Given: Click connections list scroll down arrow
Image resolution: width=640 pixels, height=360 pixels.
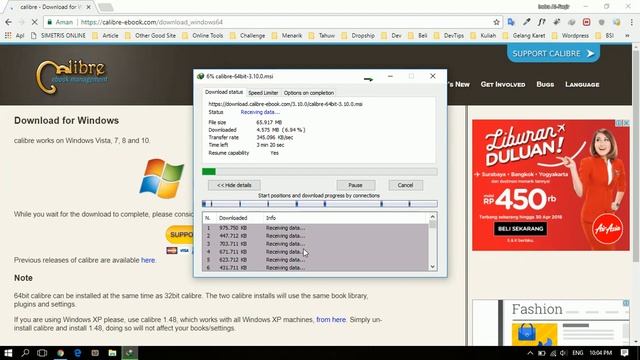Looking at the screenshot, I should click(x=433, y=267).
